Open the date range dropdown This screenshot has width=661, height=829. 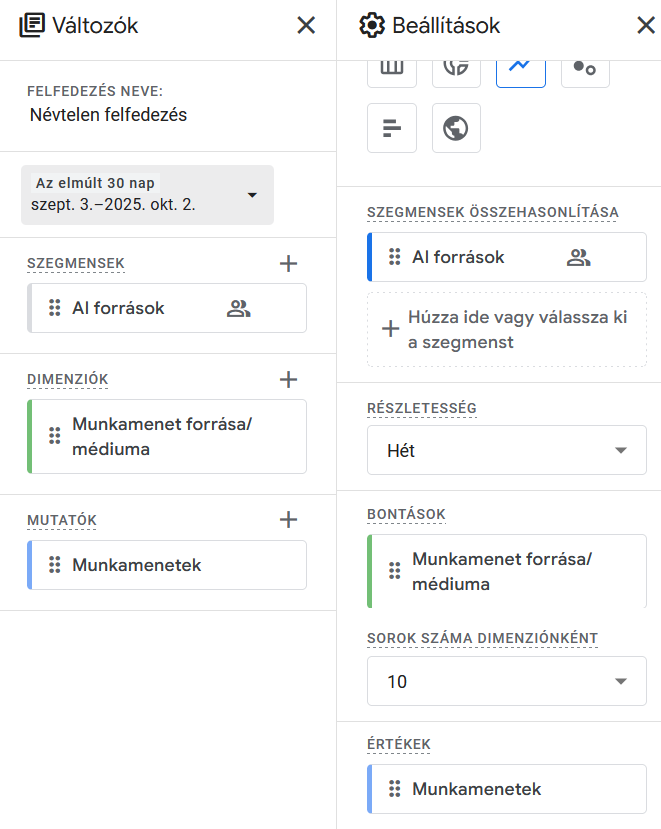pos(147,195)
